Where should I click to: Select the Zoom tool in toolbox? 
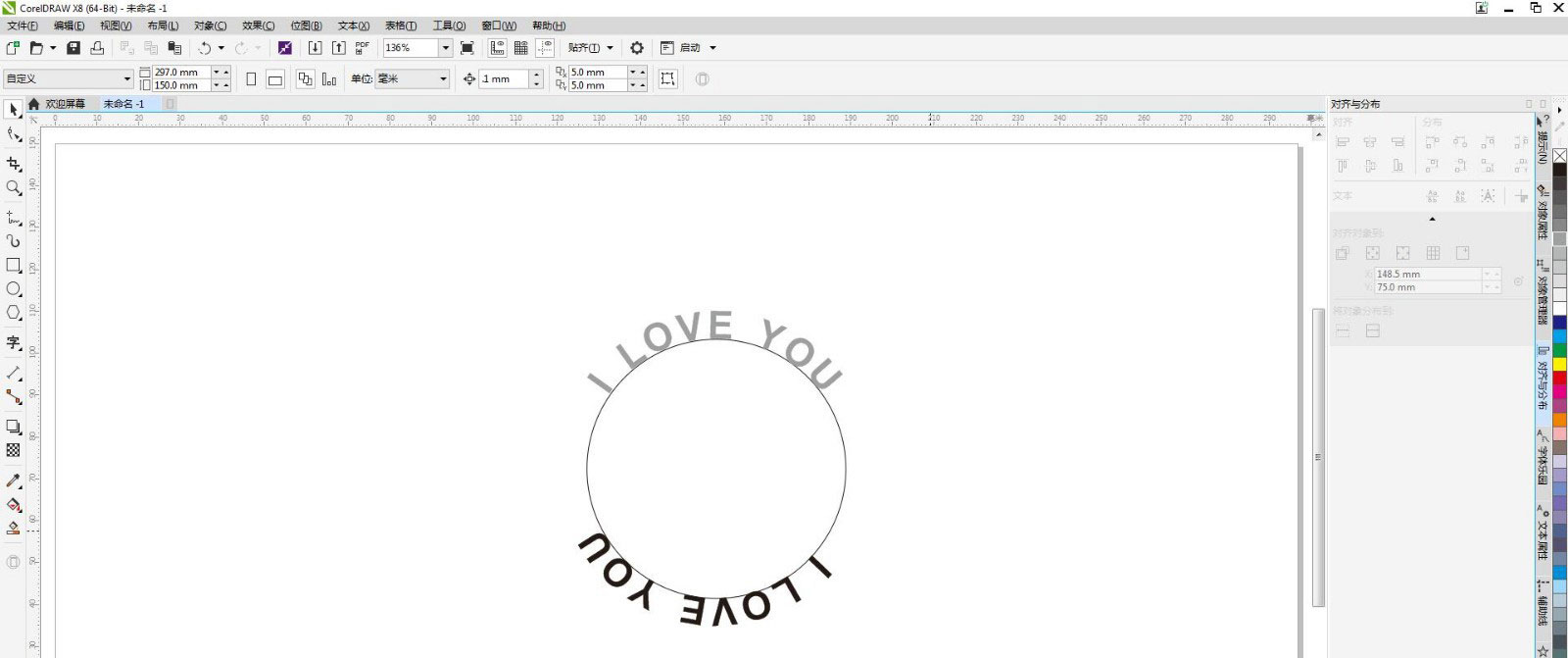click(x=14, y=187)
